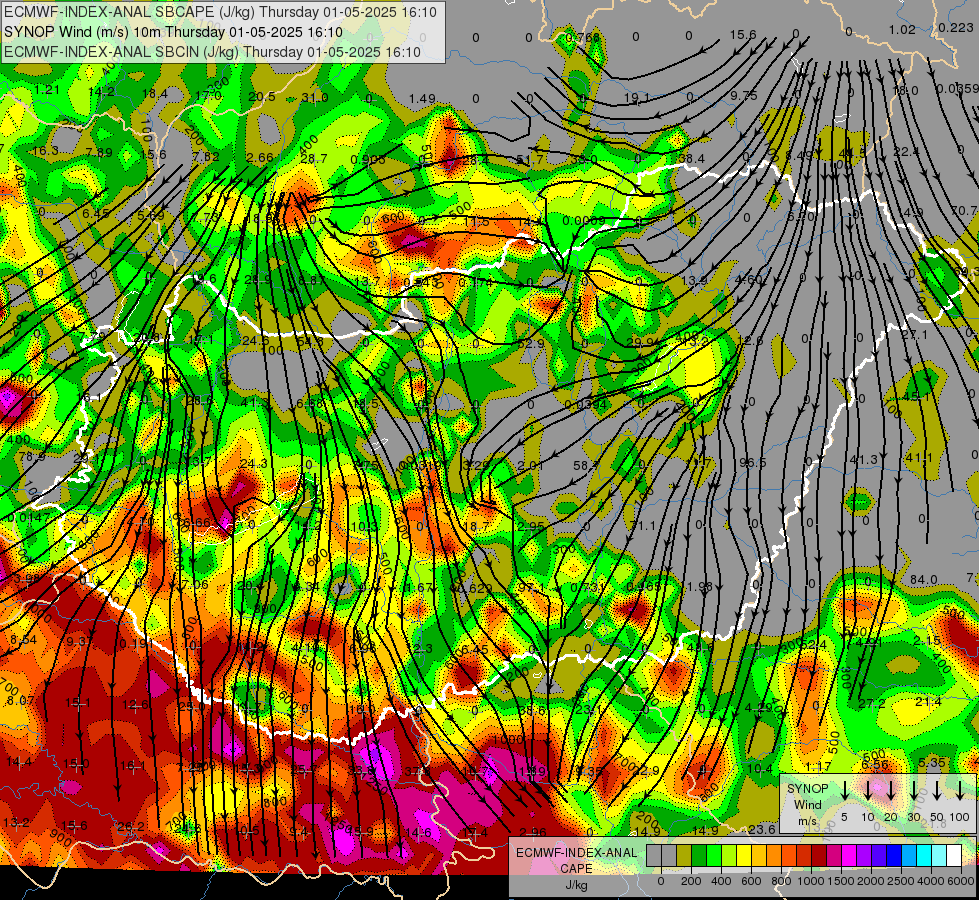Select the pure blue swatch left of 2500 tick
The image size is (979, 900).
point(894,855)
